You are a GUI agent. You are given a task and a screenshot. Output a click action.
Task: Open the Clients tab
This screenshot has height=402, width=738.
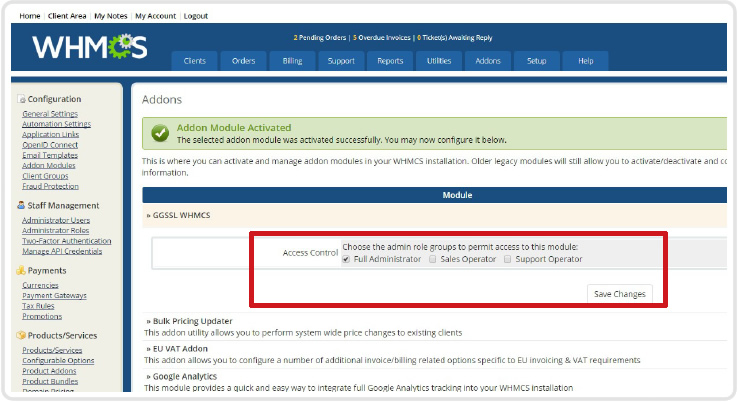pyautogui.click(x=194, y=61)
